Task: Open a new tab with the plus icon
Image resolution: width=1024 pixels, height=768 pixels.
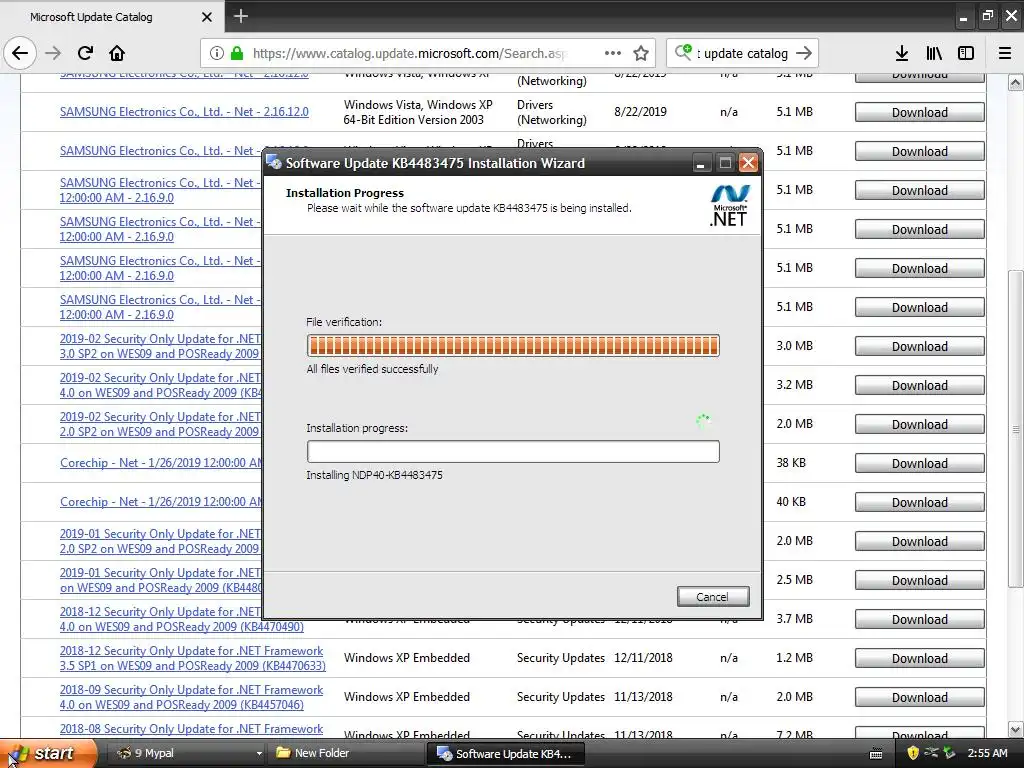Action: [x=240, y=16]
